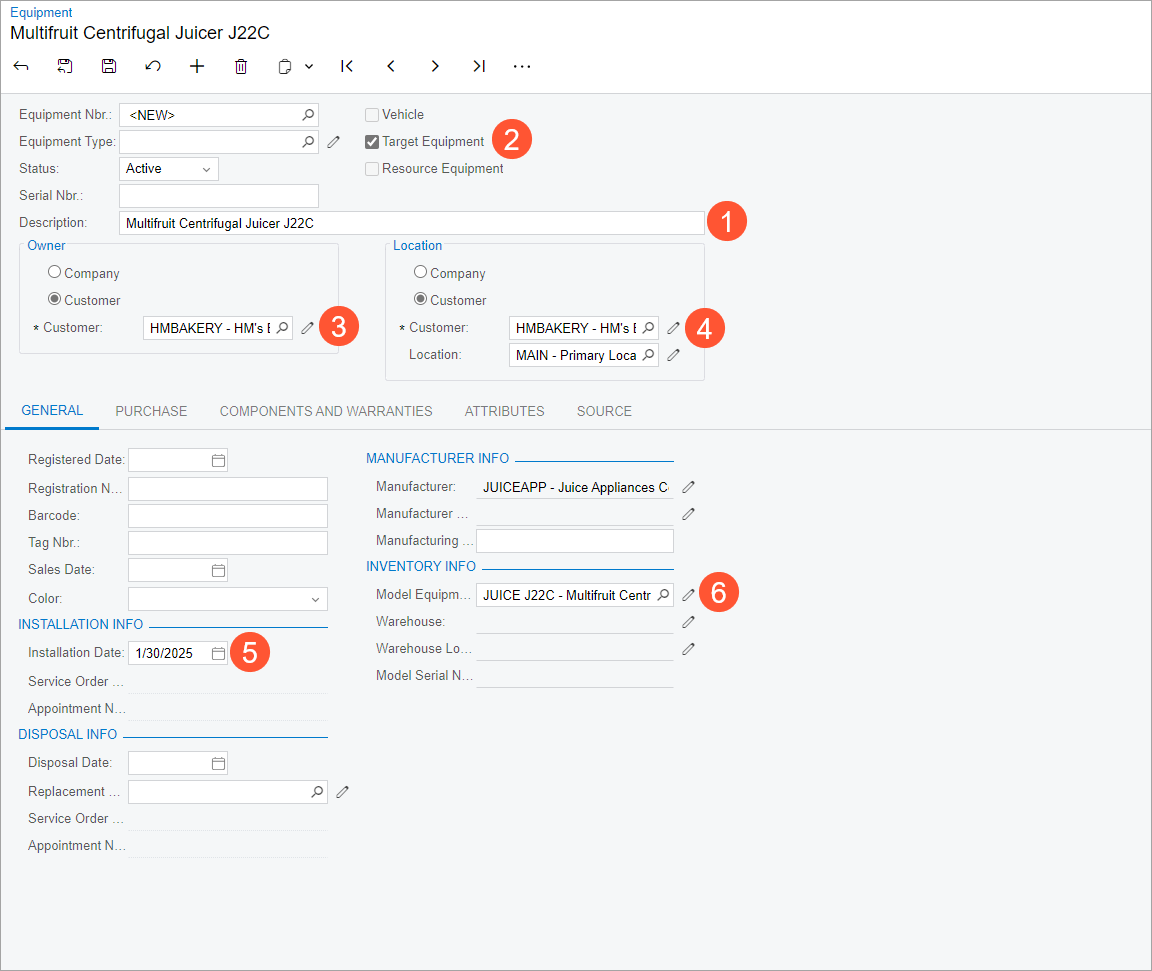Open the Status dropdown
This screenshot has height=971, width=1152.
click(x=168, y=169)
